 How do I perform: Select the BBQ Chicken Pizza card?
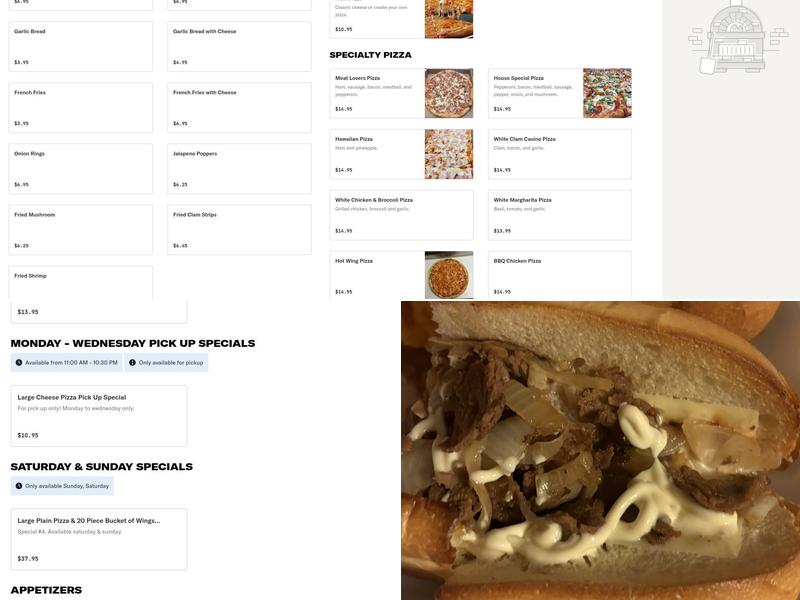click(560, 275)
